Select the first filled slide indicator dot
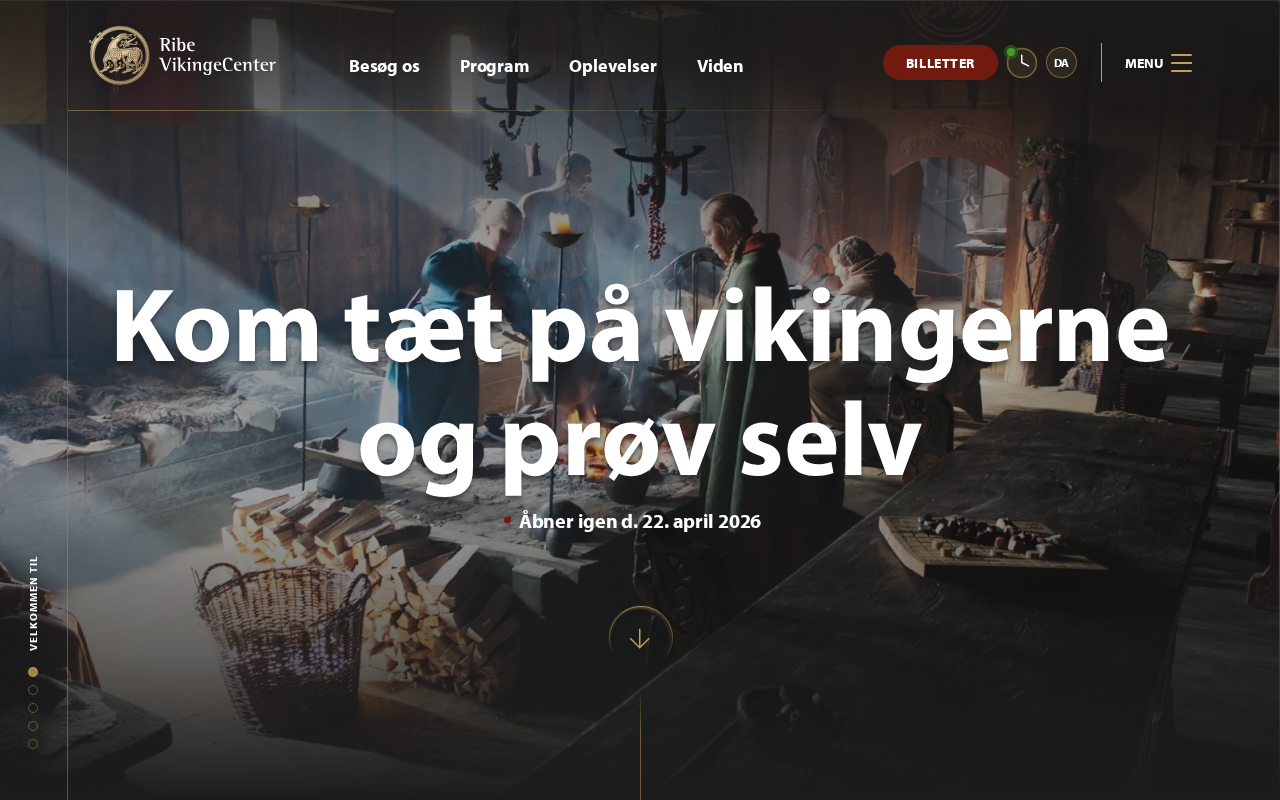 33,672
